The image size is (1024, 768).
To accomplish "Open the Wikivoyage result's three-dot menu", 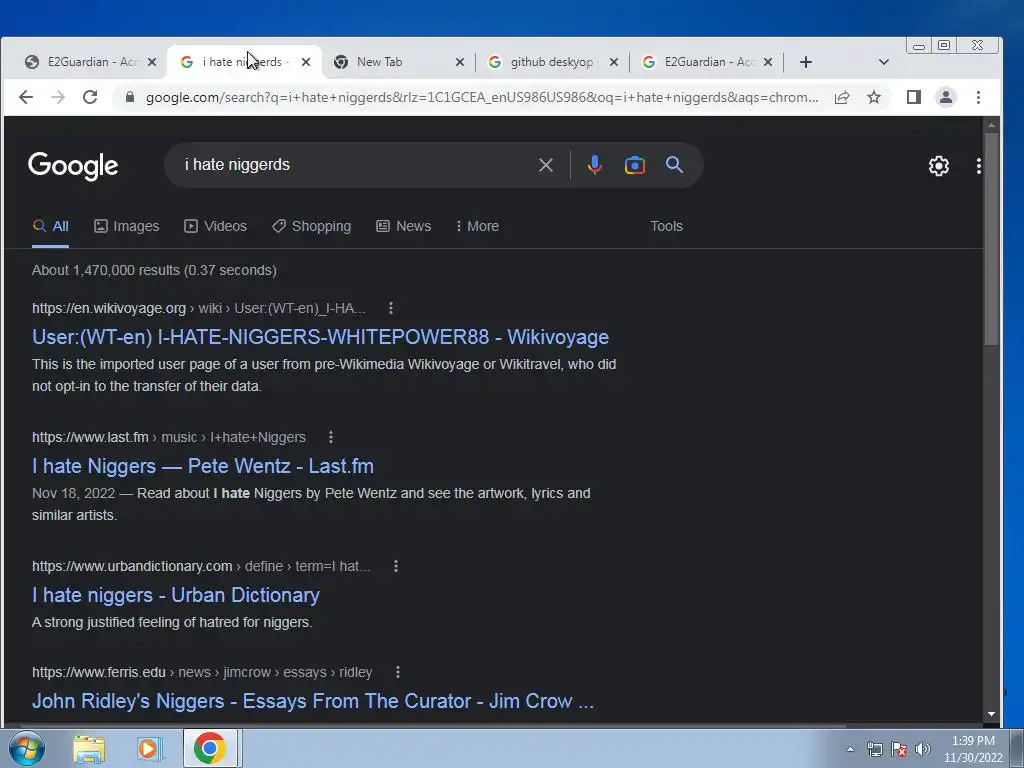I will point(391,308).
